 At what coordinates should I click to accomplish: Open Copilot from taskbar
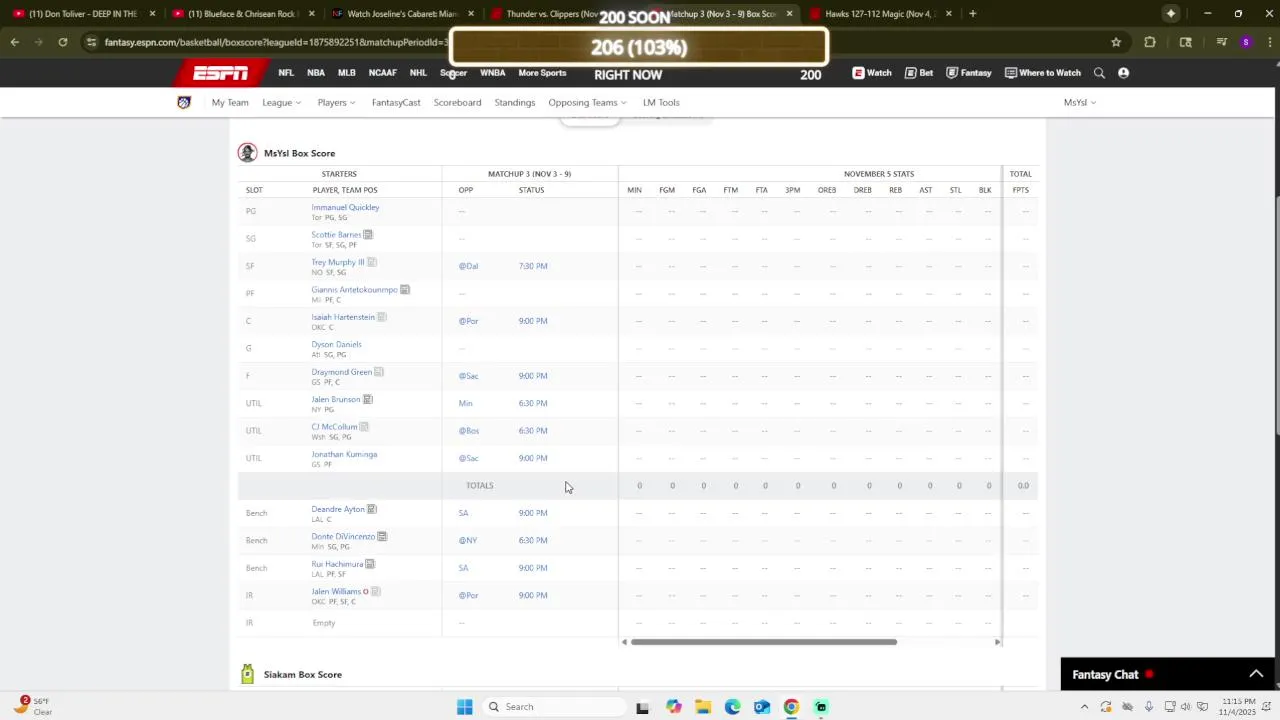[x=674, y=707]
